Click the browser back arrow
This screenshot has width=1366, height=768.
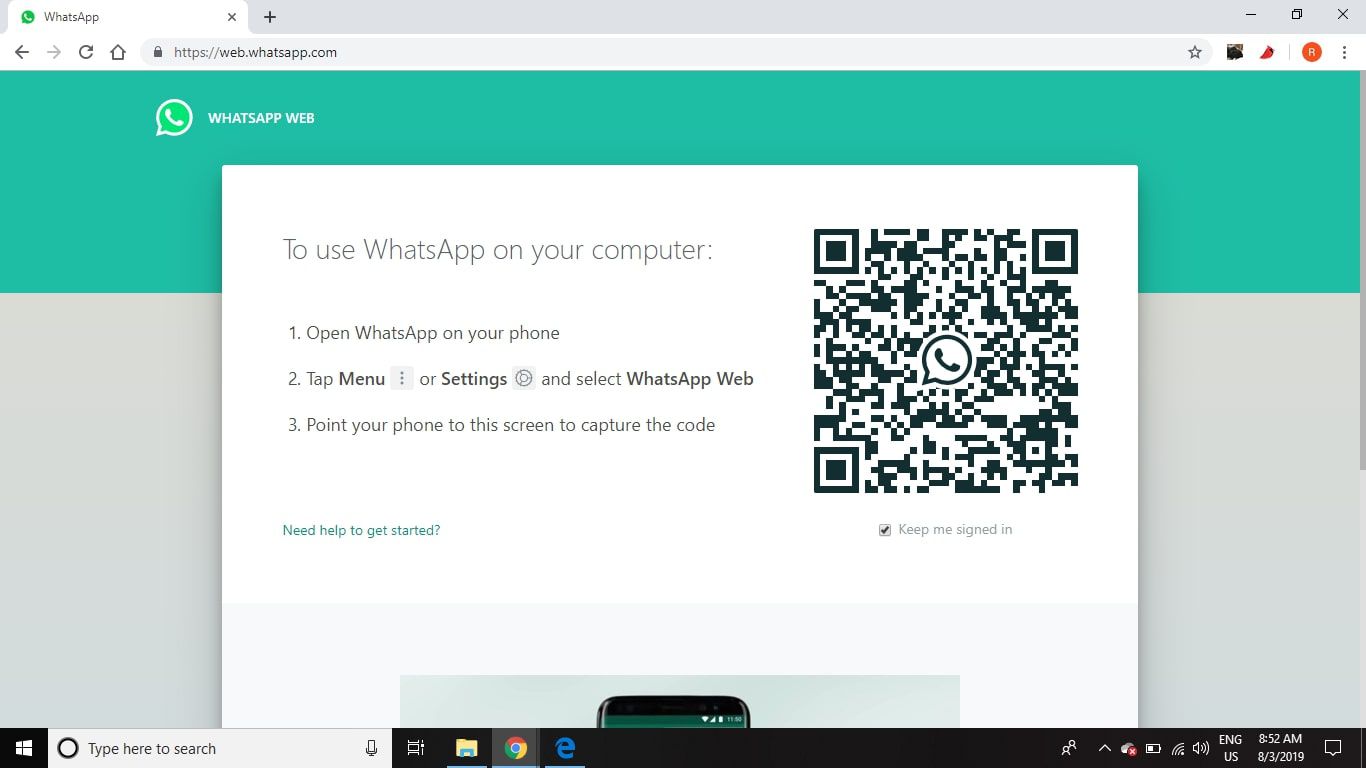[x=22, y=52]
